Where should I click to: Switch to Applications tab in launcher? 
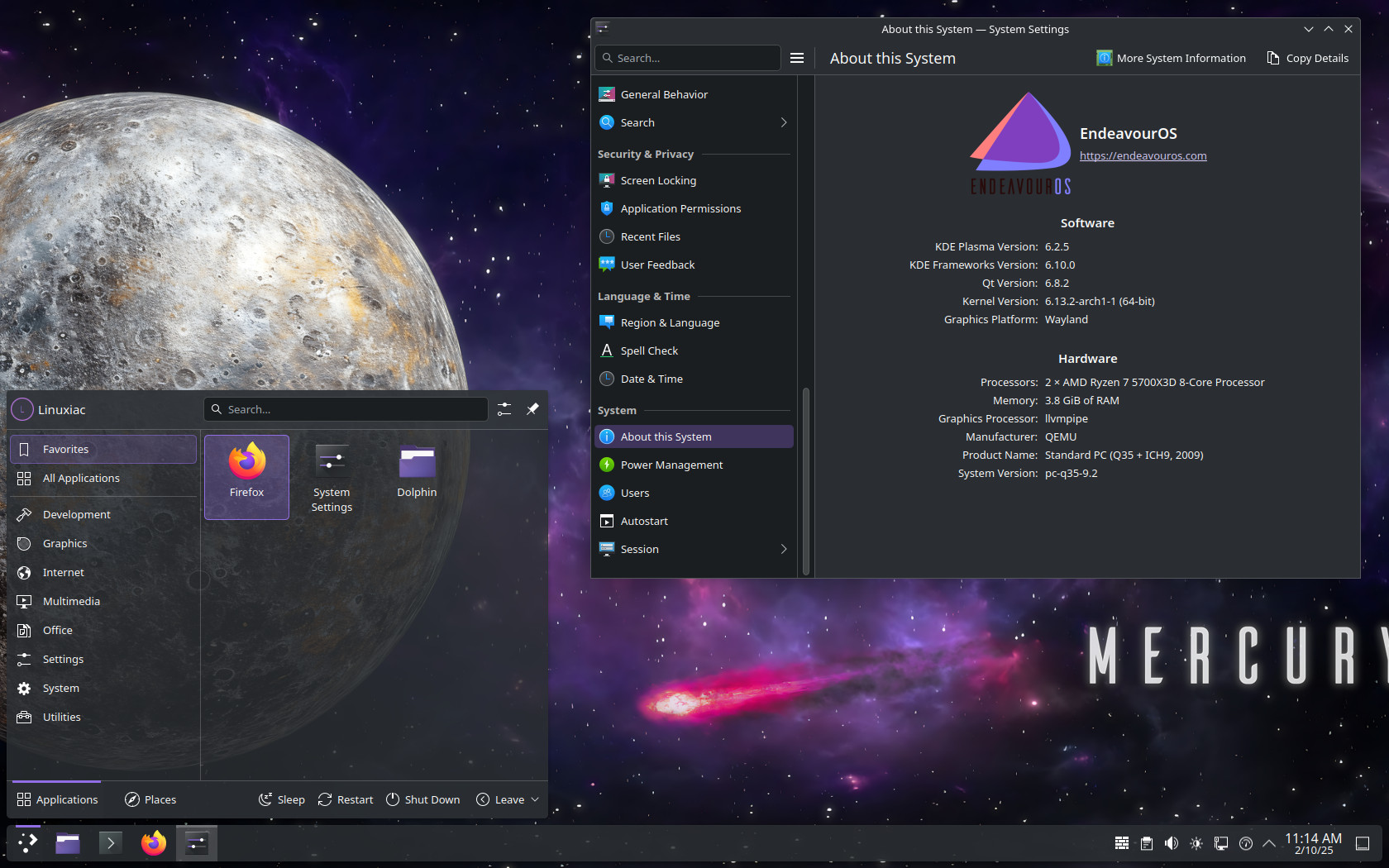click(x=57, y=799)
